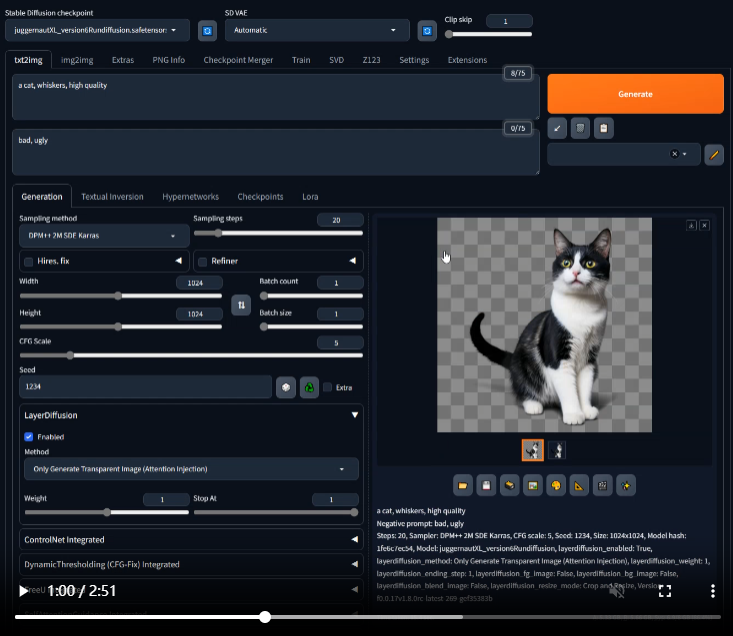Refresh the Stable Diffusion checkpoint list
733x636 pixels.
(208, 31)
